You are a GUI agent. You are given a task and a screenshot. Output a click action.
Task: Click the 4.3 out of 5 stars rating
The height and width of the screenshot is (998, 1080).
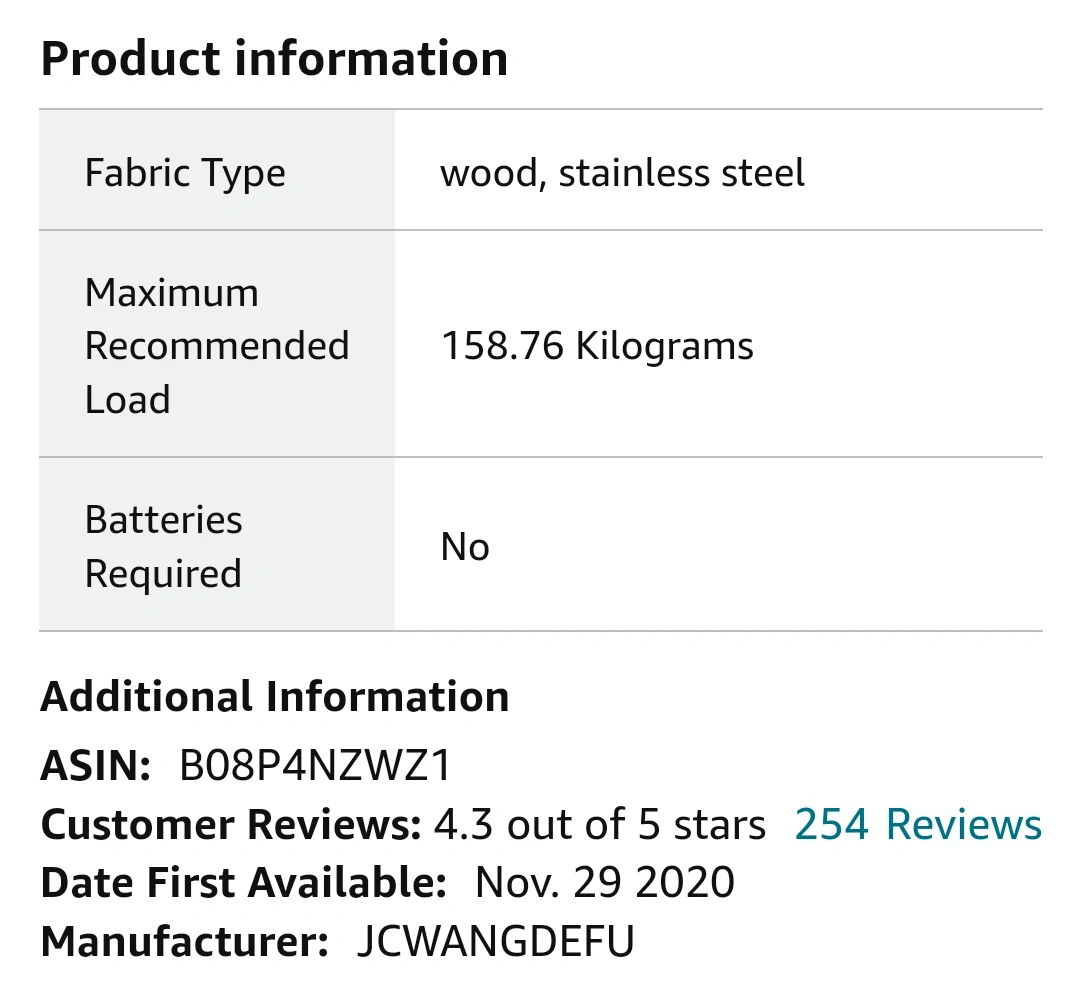(599, 824)
